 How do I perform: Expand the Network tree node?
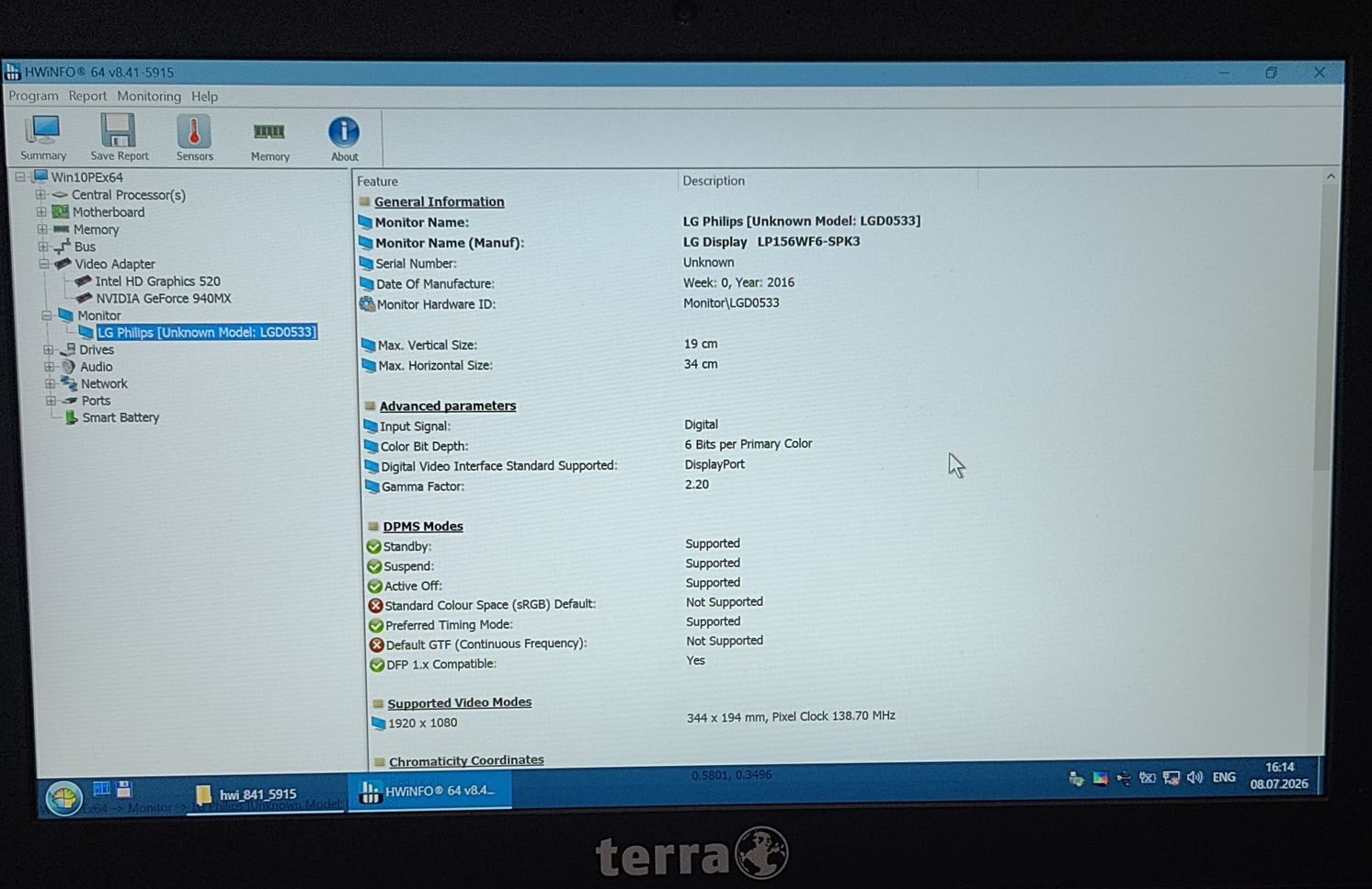(51, 383)
